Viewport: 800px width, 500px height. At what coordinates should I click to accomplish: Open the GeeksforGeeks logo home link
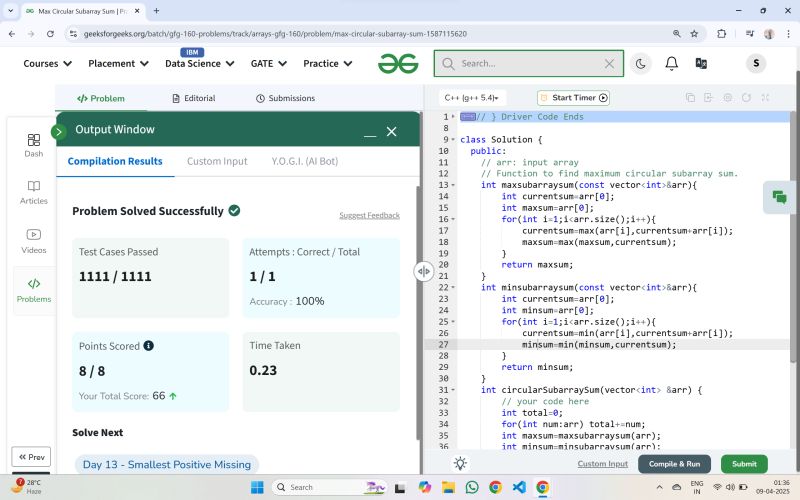(x=398, y=64)
